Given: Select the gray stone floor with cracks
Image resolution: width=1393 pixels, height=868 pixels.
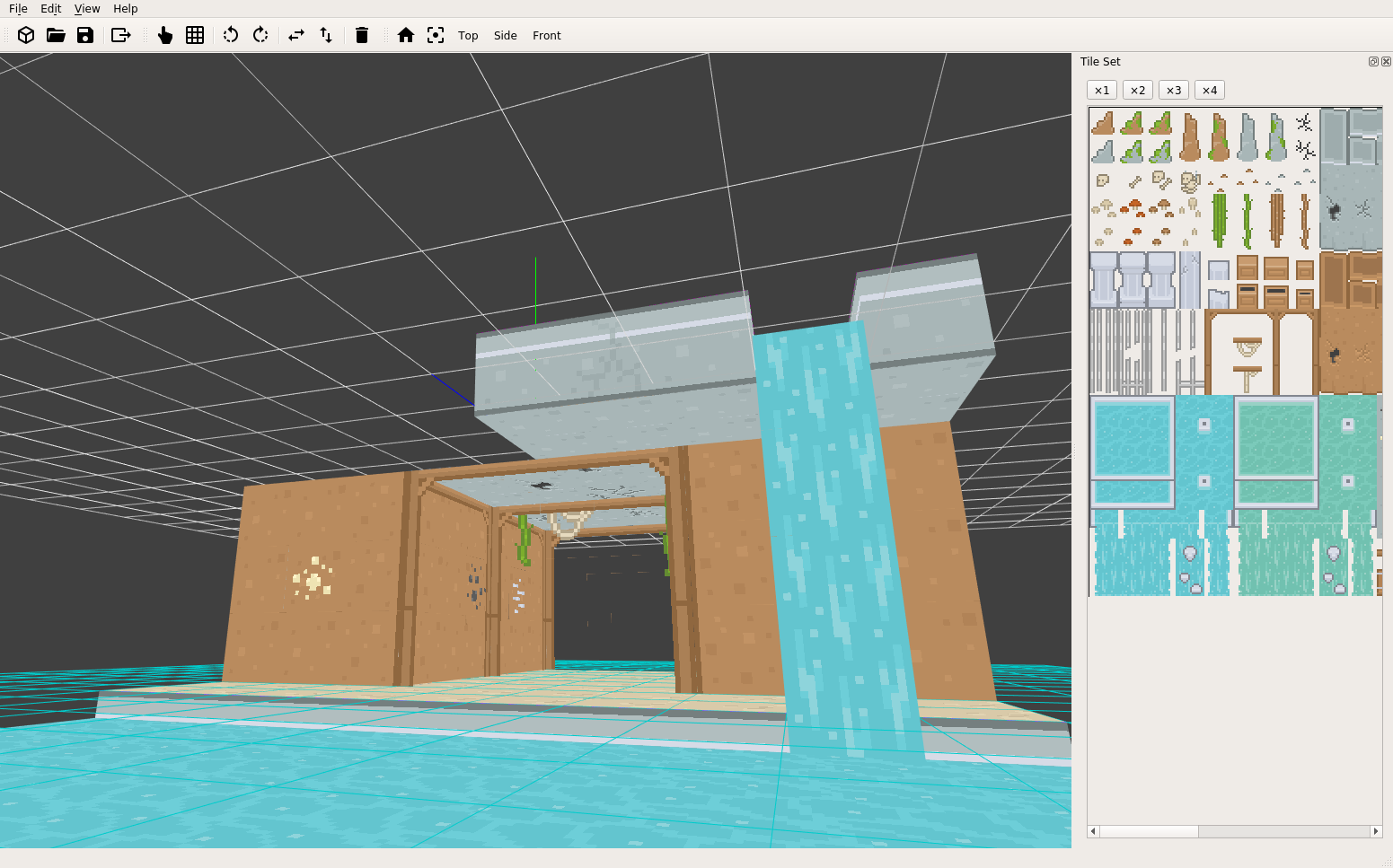Looking at the screenshot, I should 1351,208.
